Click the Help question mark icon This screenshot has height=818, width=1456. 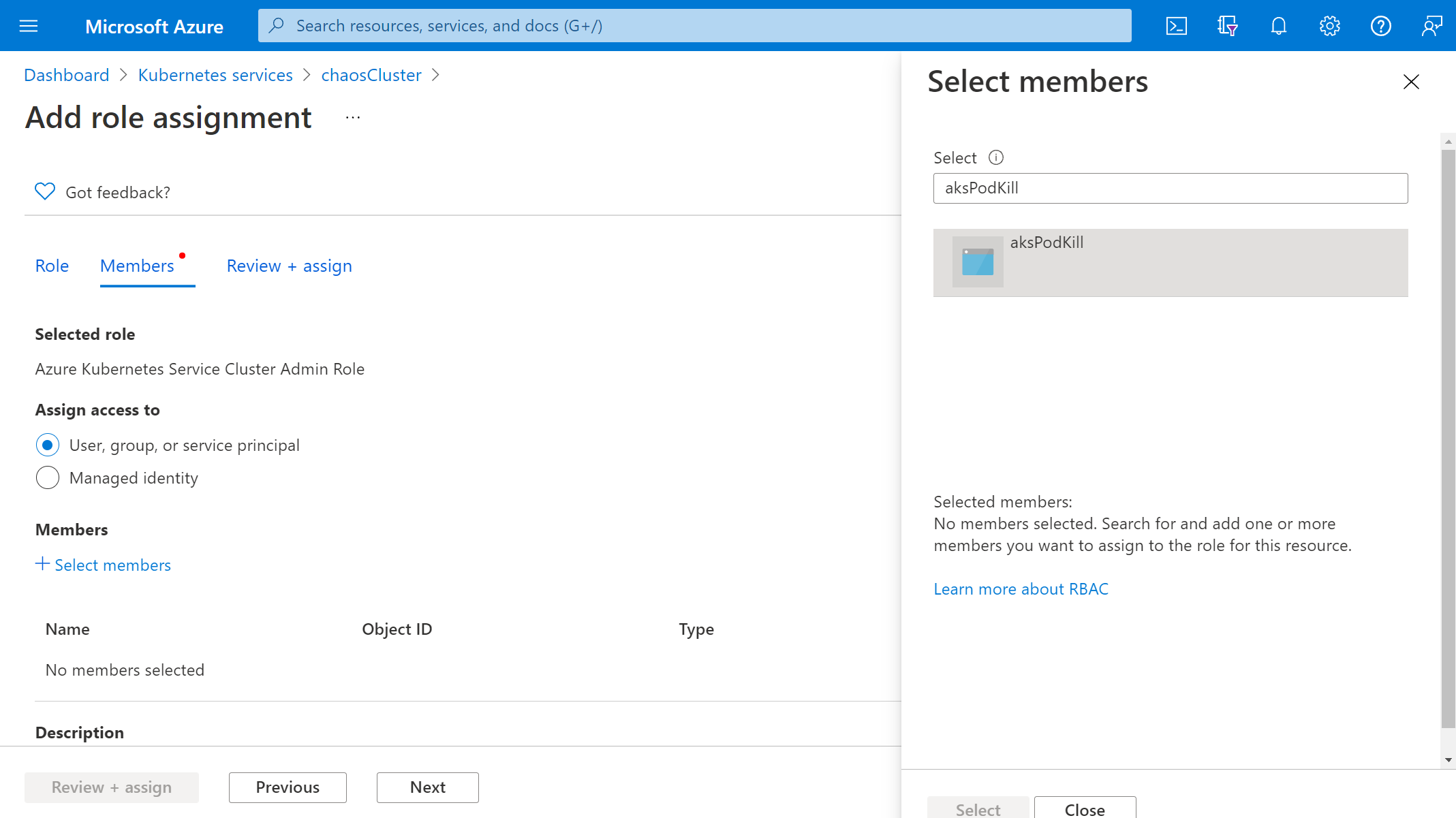click(1381, 25)
